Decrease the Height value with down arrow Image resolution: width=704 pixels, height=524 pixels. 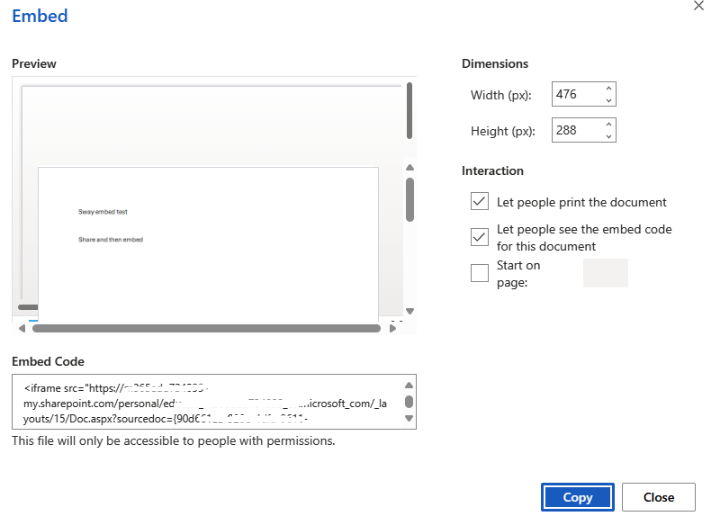coord(608,136)
